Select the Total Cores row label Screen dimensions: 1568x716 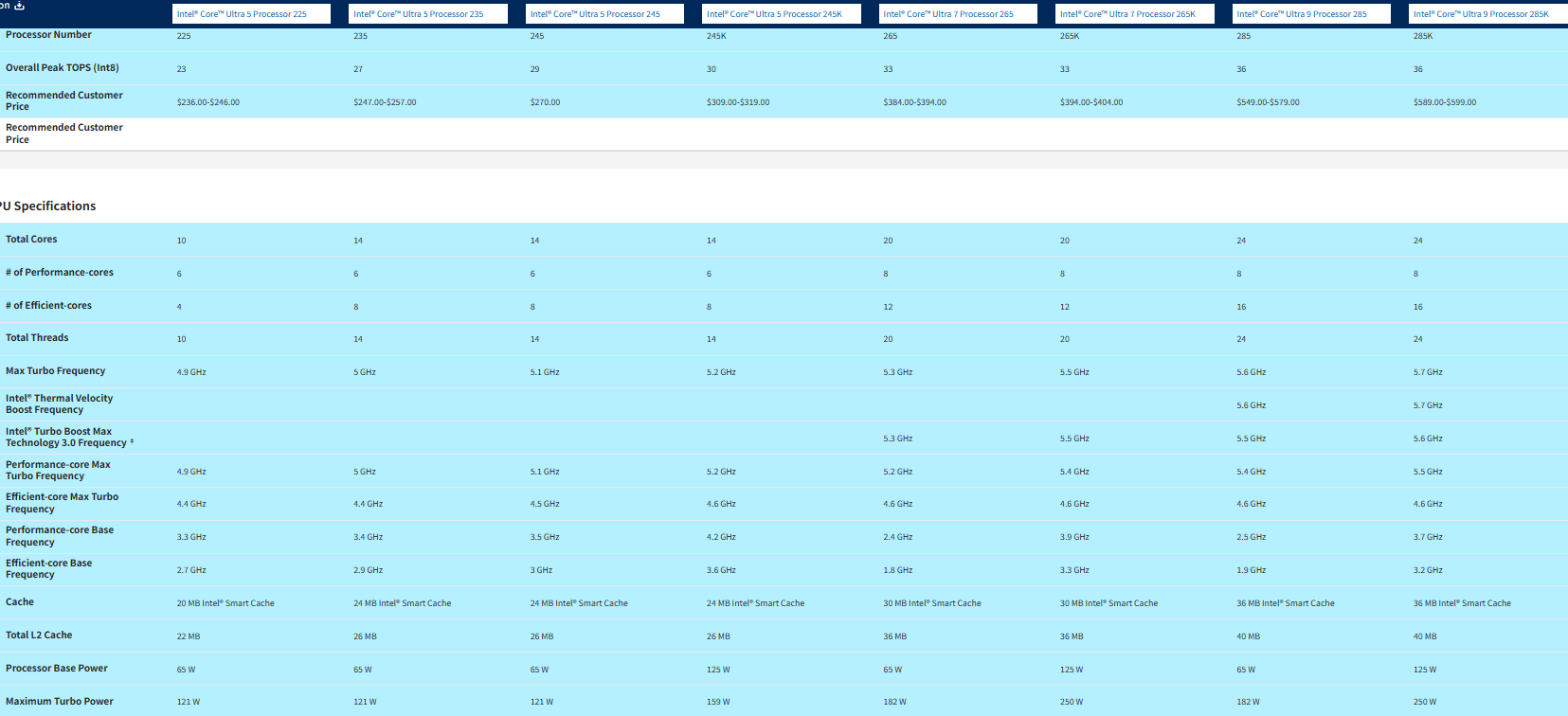click(31, 240)
